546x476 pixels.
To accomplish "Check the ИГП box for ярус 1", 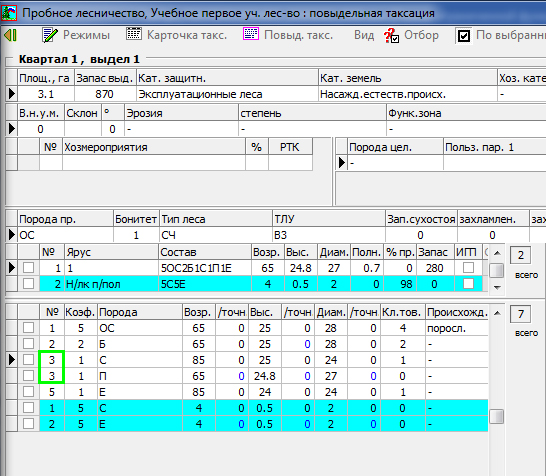I will coord(468,268).
